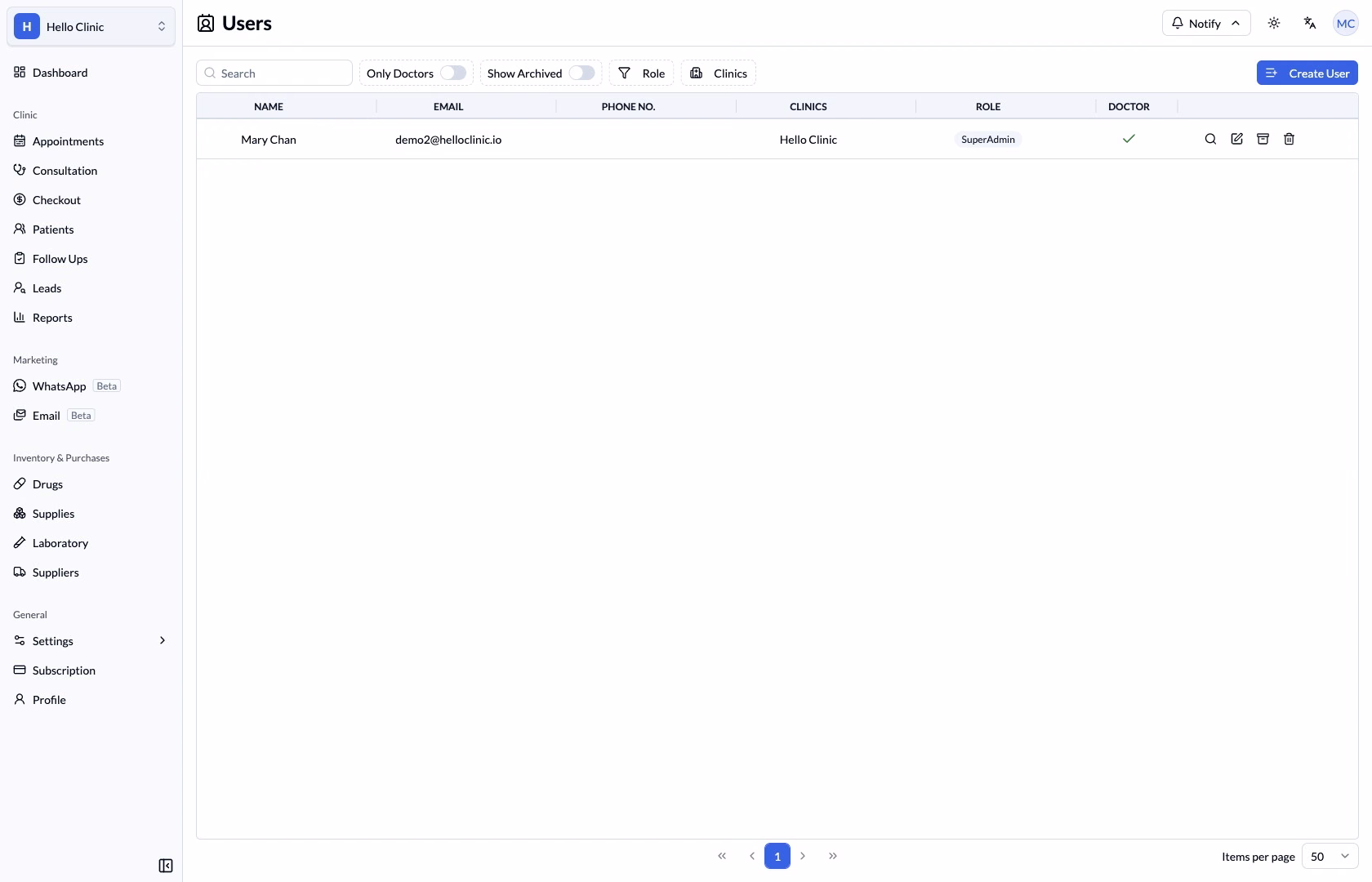Open the language translation icon
This screenshot has height=882, width=1372.
[1310, 23]
